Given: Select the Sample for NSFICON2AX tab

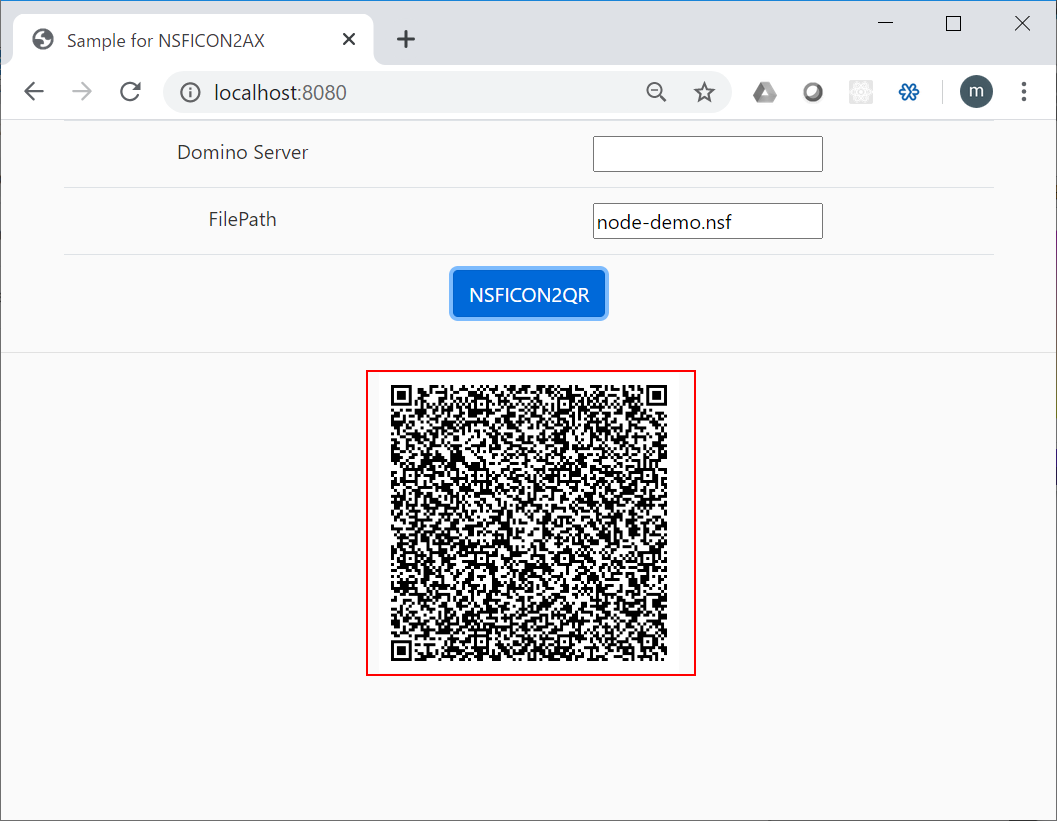Looking at the screenshot, I should click(x=193, y=40).
